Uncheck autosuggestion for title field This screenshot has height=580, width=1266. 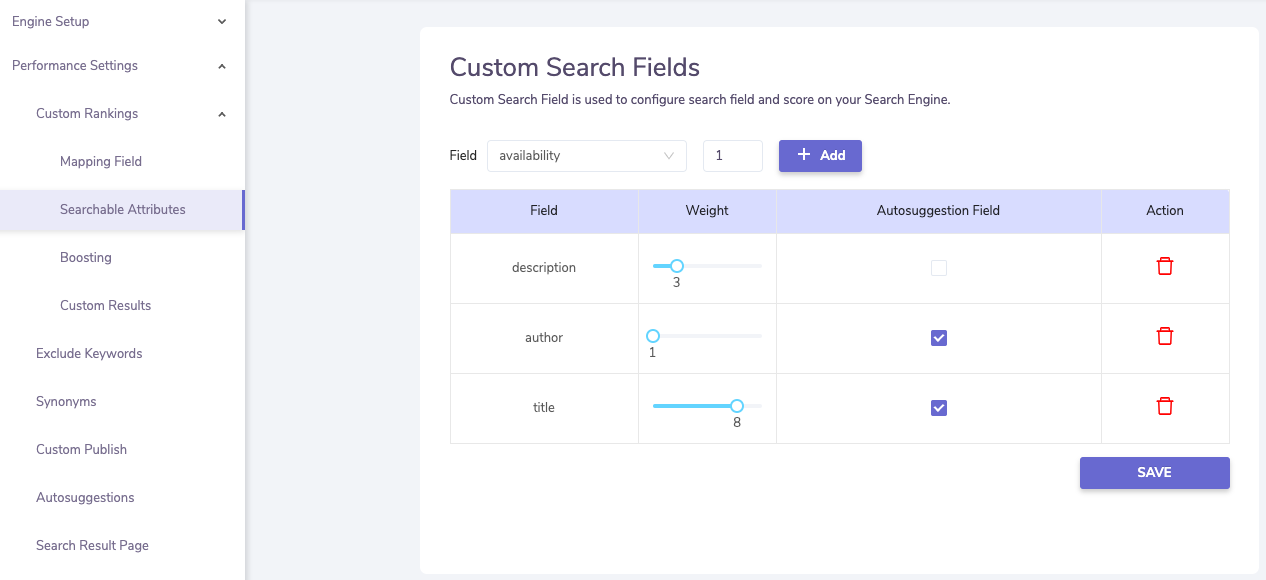[x=939, y=408]
